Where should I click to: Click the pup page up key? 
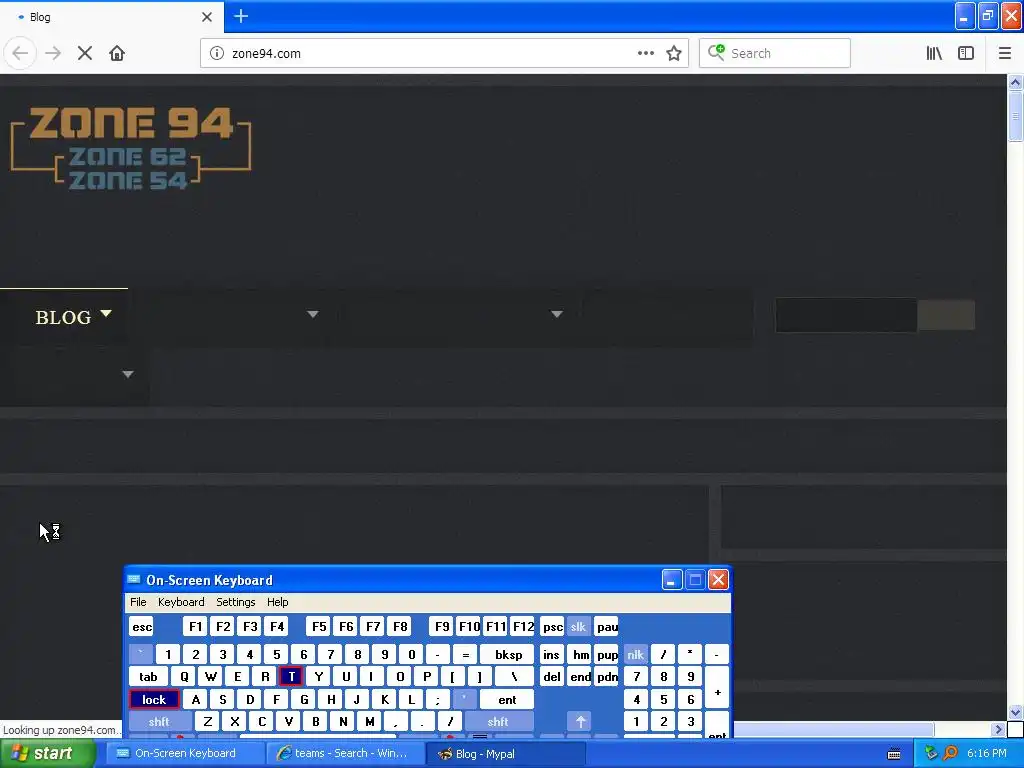click(x=607, y=654)
